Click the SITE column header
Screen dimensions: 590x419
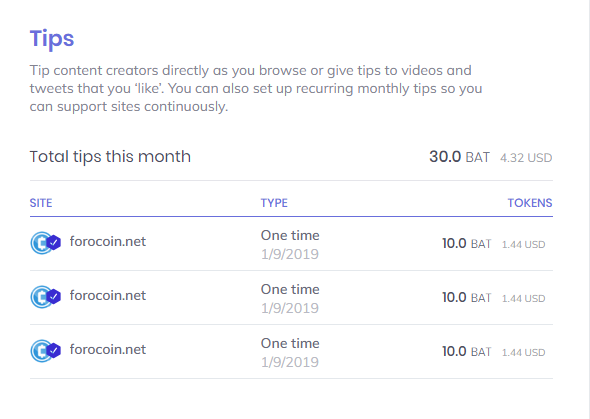pyautogui.click(x=41, y=203)
